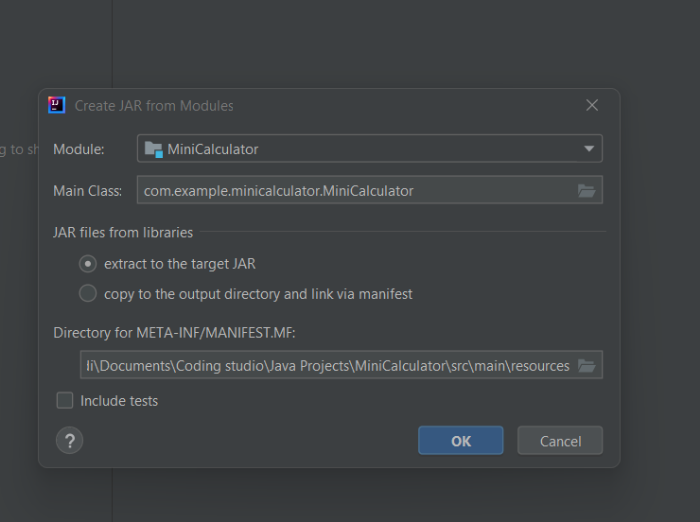
Task: Close the Create JAR from Modules dialog
Action: [x=592, y=105]
